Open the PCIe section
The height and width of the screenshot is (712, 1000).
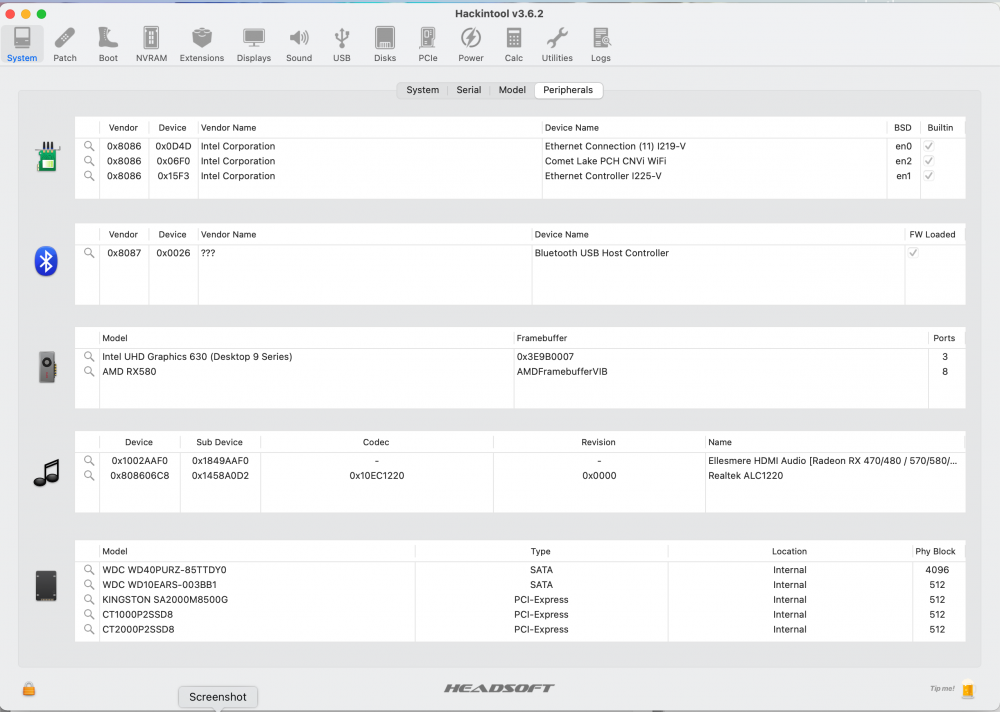tap(427, 45)
